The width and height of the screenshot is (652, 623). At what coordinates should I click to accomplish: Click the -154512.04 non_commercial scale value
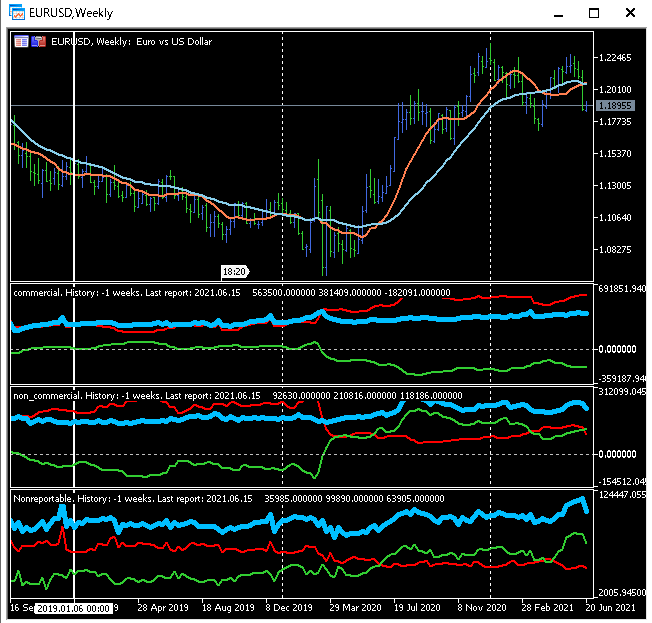pyautogui.click(x=622, y=482)
